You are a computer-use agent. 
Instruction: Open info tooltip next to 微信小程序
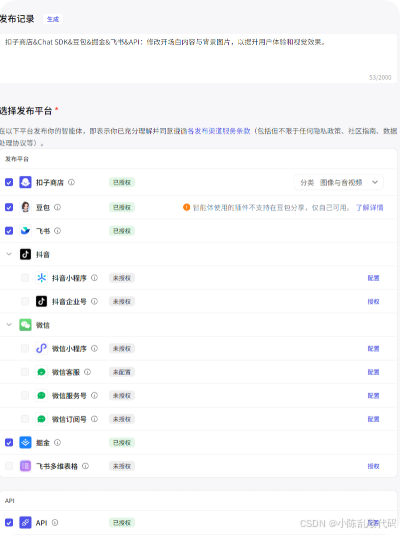pyautogui.click(x=95, y=348)
